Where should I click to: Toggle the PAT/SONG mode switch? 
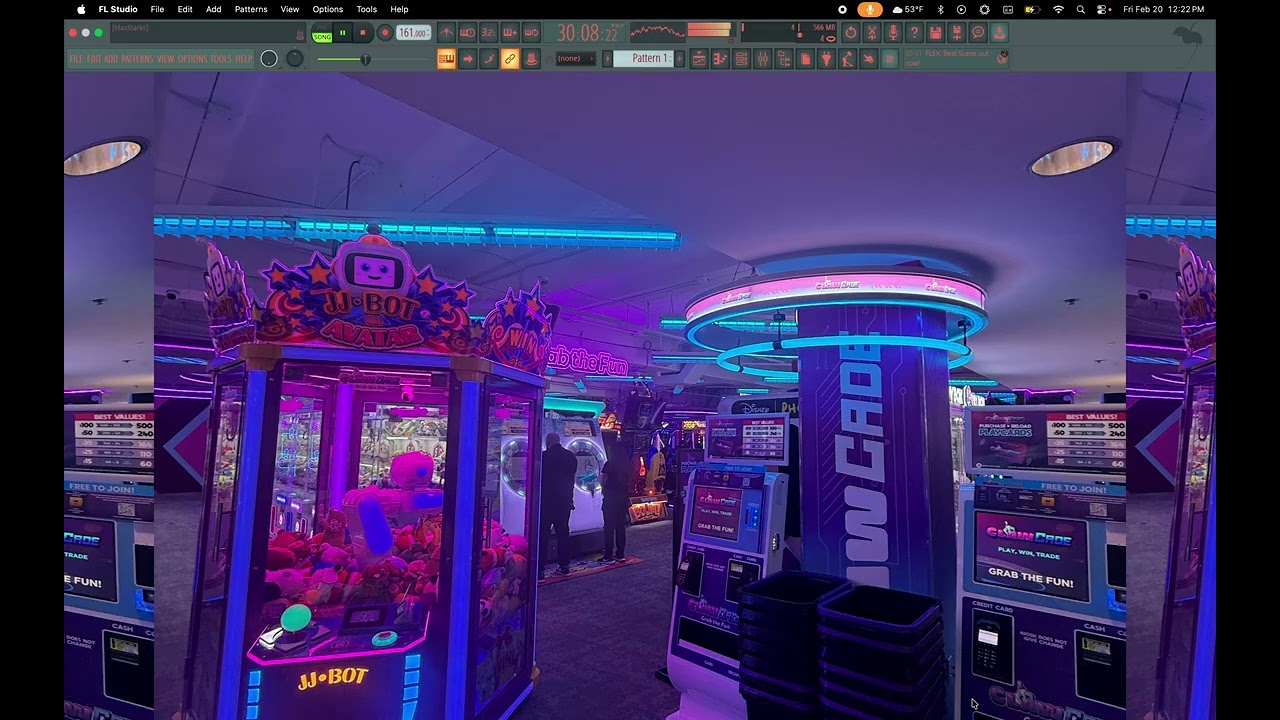(322, 33)
